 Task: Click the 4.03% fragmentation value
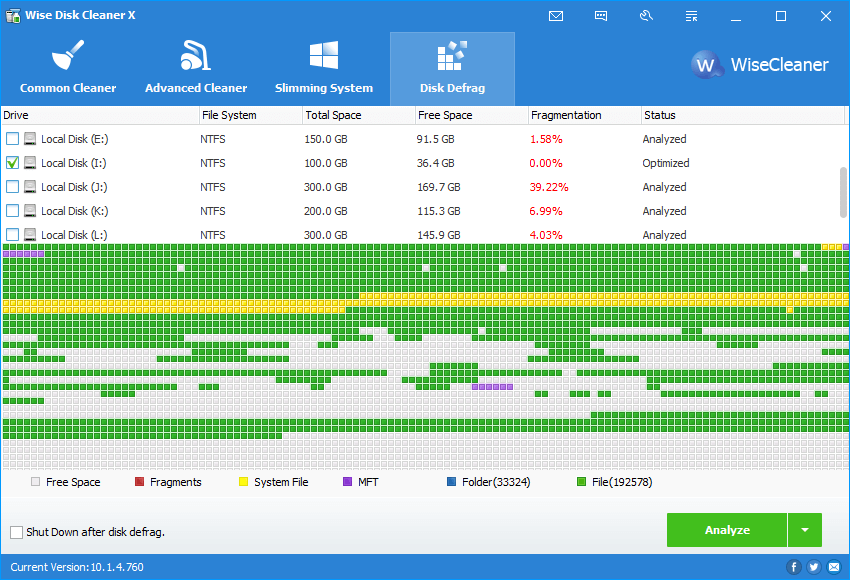point(546,235)
